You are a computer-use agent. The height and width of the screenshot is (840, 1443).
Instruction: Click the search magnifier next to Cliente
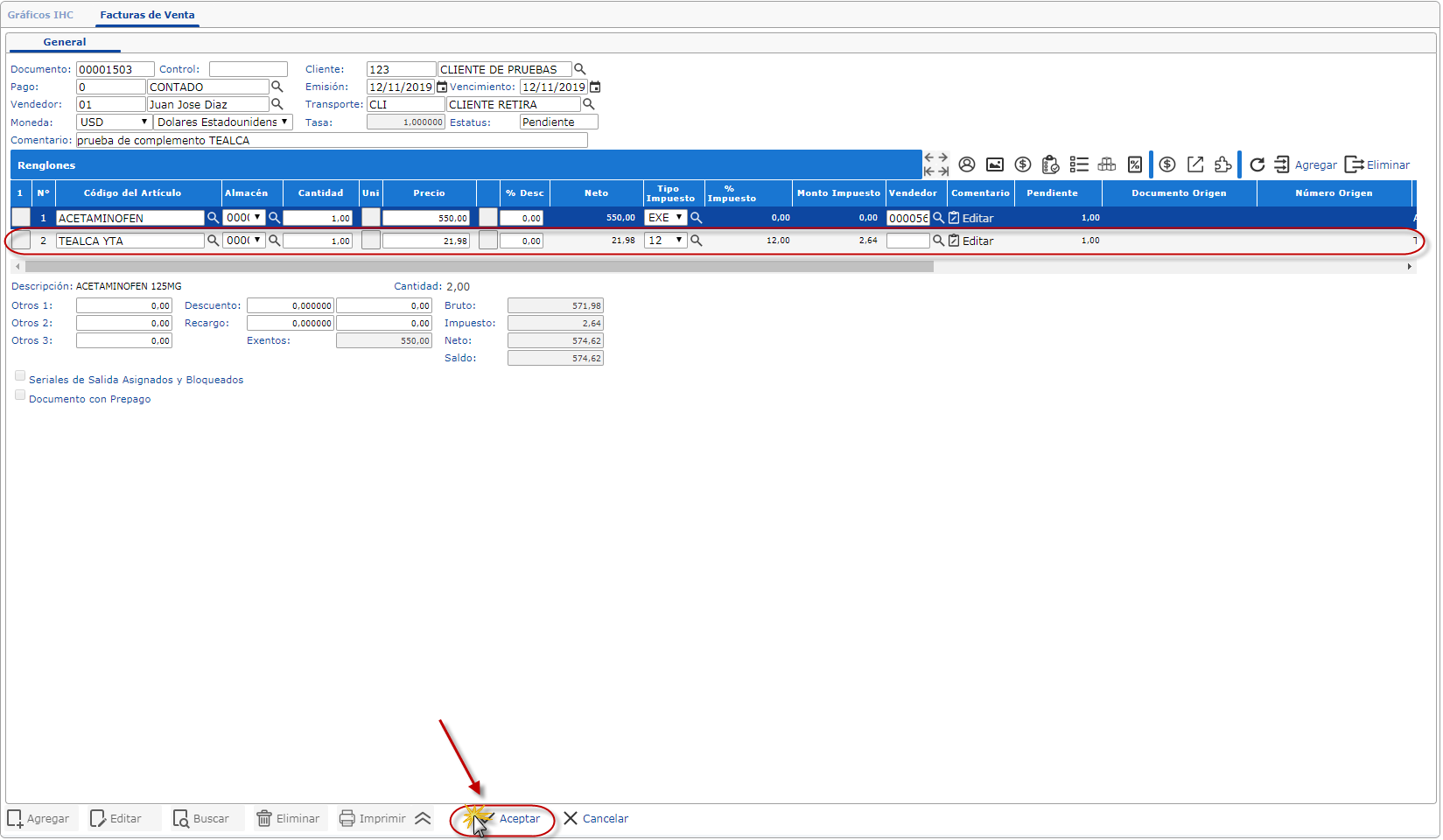click(x=579, y=69)
